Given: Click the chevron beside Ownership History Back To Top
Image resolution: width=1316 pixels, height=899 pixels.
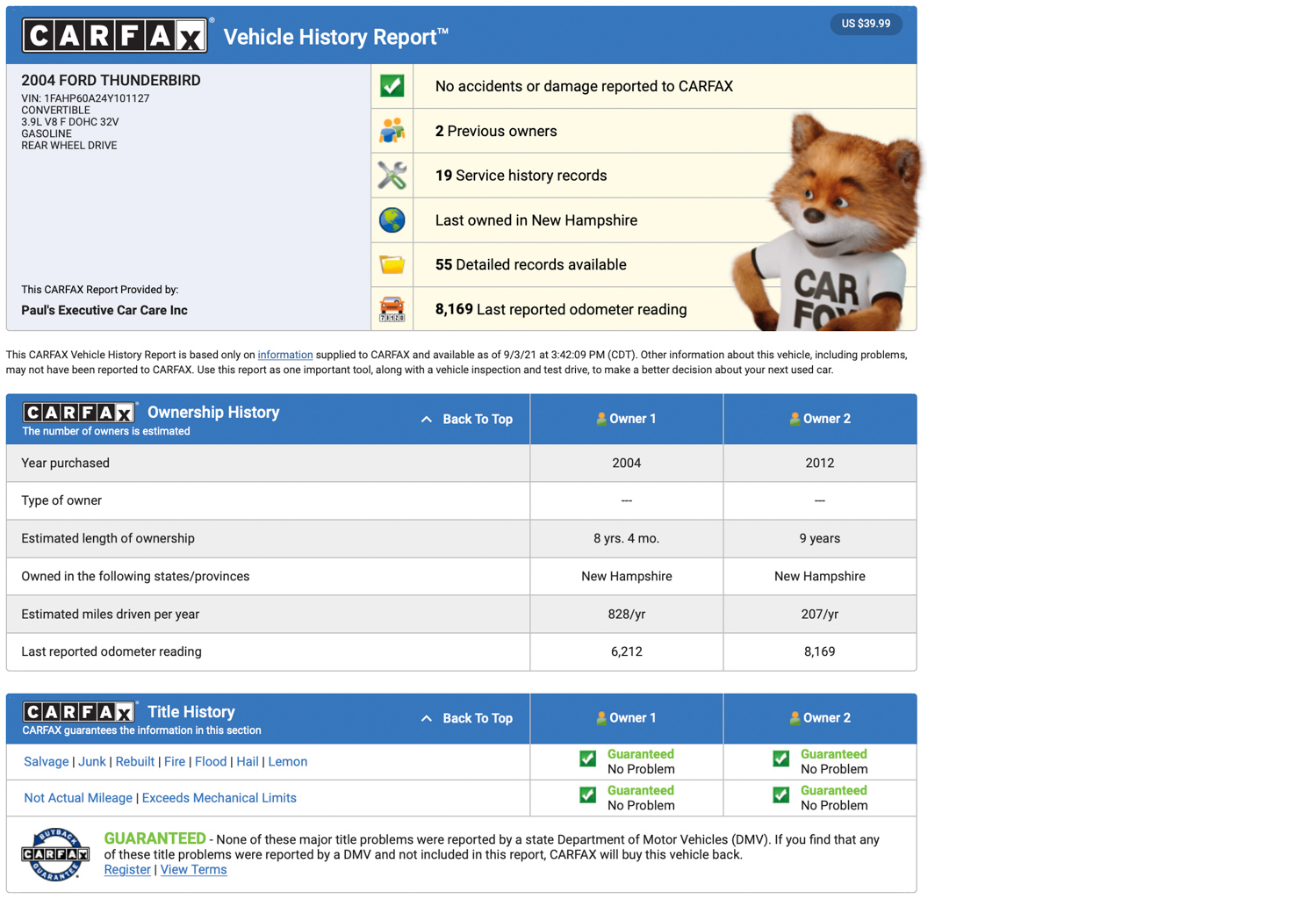Looking at the screenshot, I should [427, 420].
